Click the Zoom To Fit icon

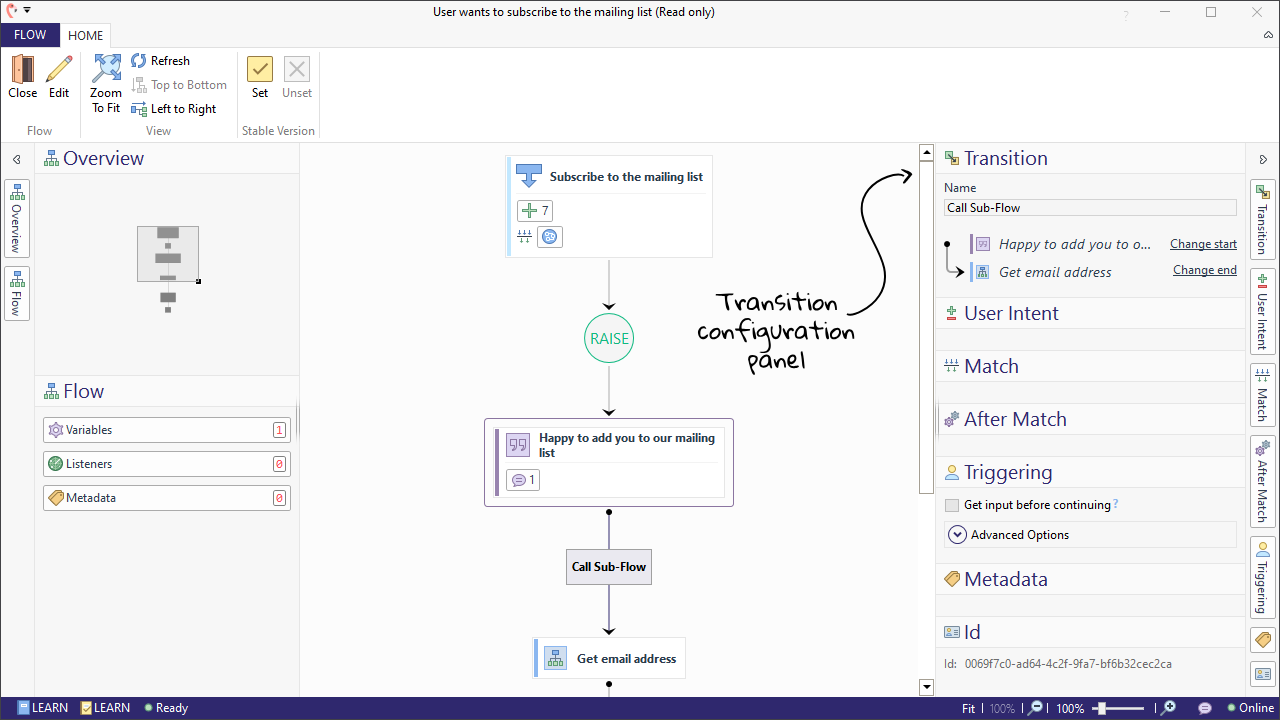point(106,70)
